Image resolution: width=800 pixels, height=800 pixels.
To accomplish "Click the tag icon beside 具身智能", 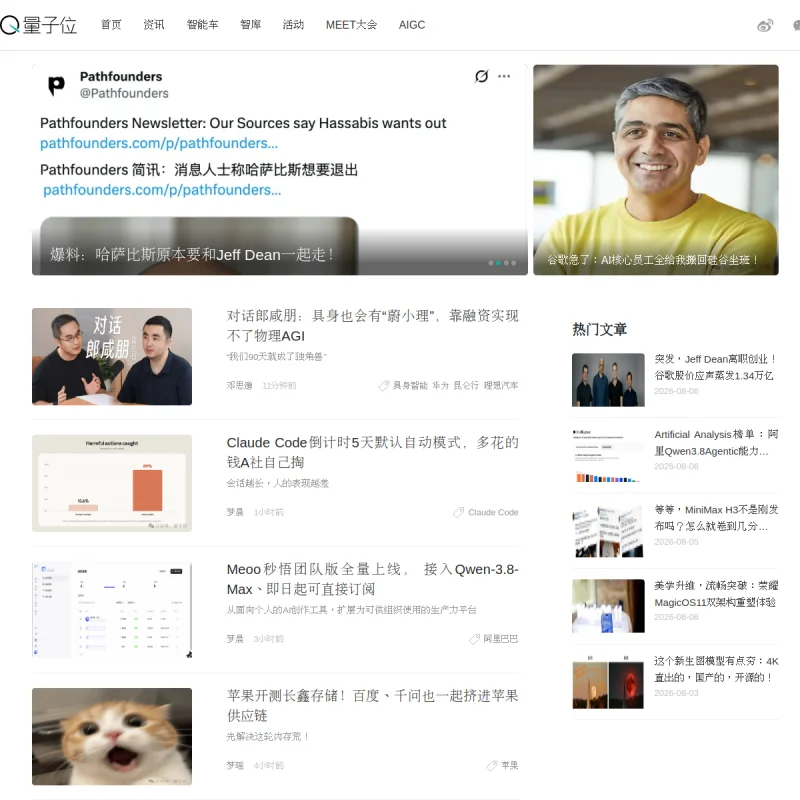I will point(384,385).
